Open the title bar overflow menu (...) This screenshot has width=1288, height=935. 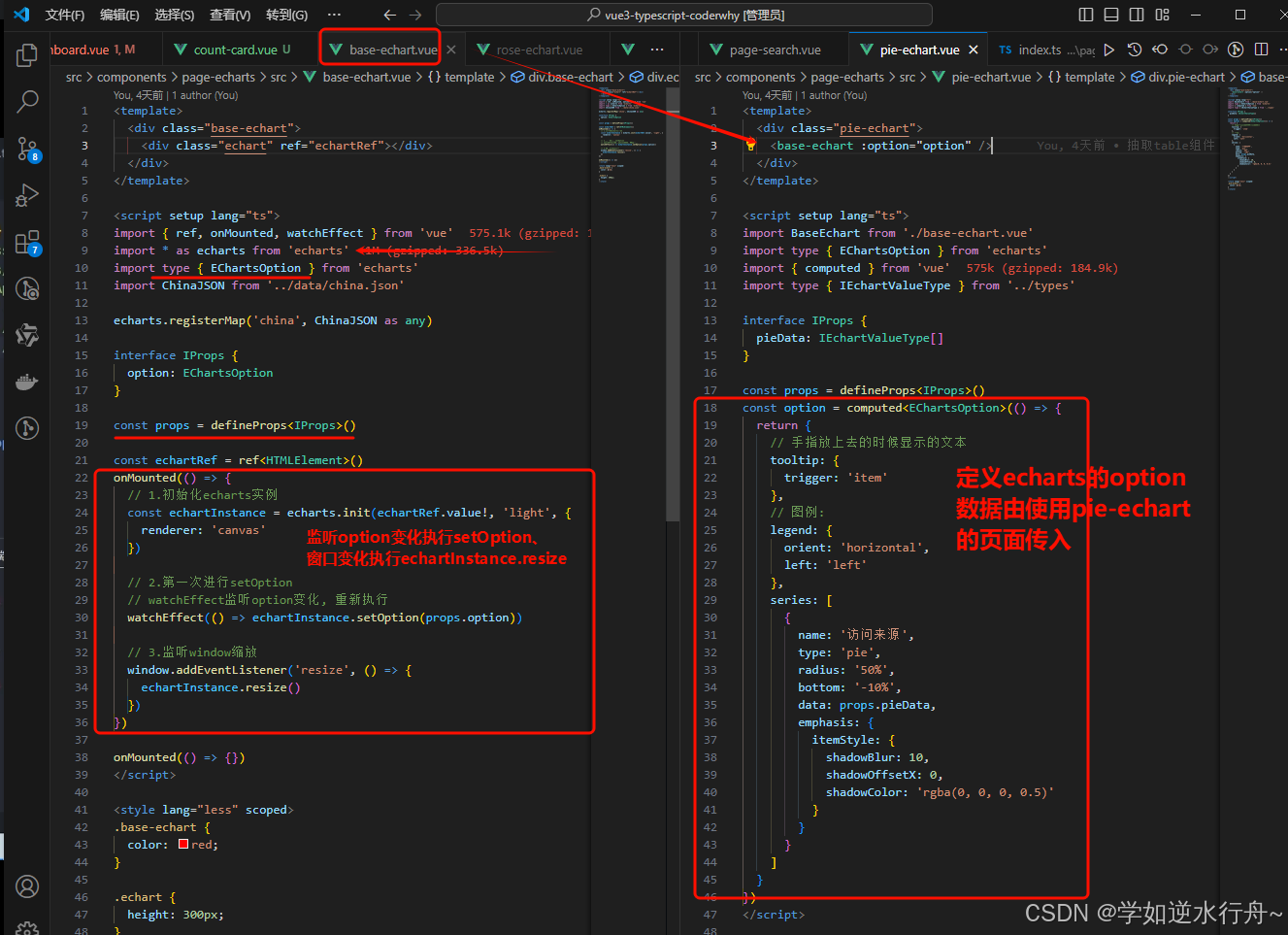(334, 15)
